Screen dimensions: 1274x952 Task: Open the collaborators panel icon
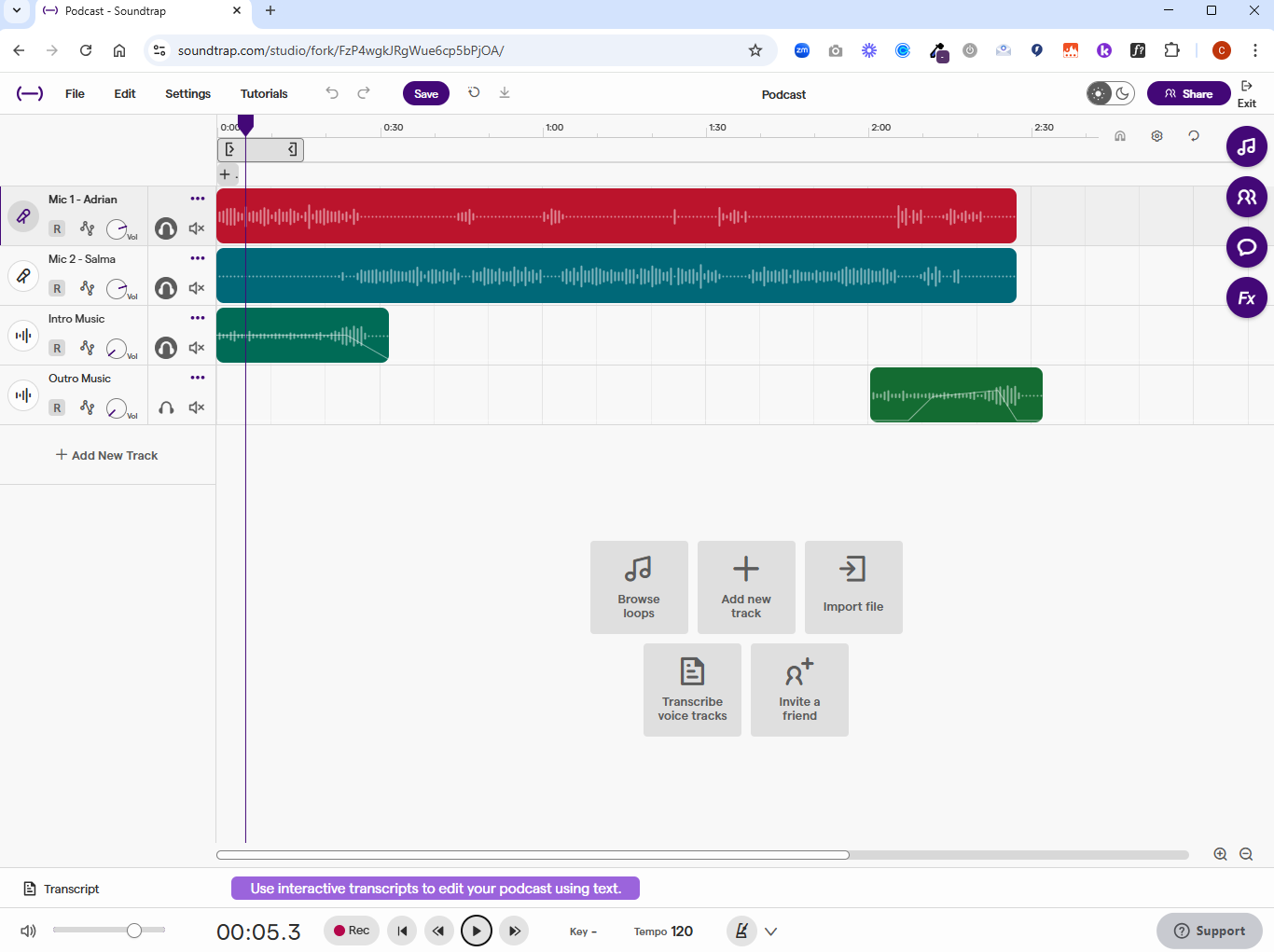(x=1246, y=197)
